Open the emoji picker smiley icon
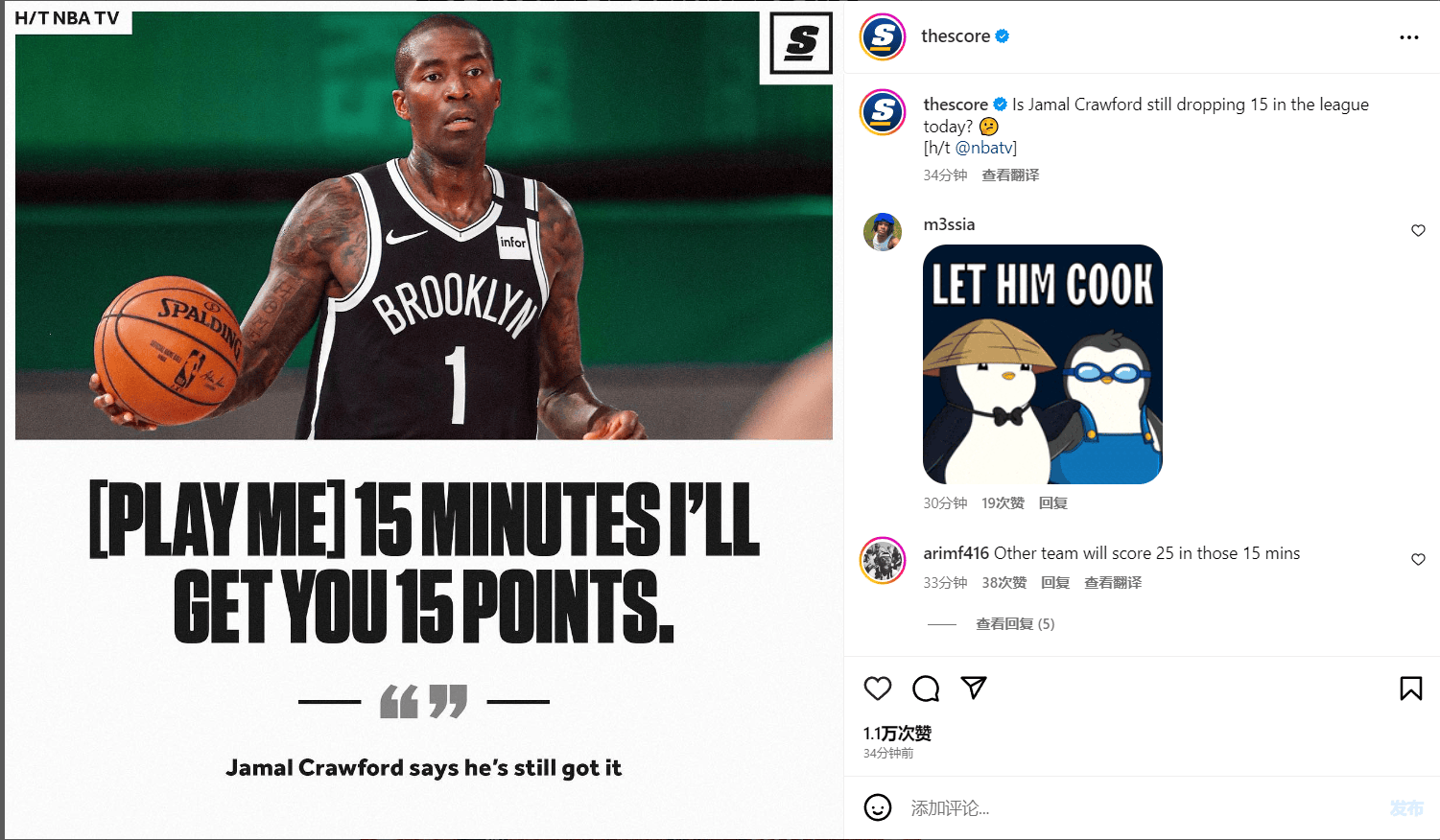The image size is (1440, 840). 878,807
